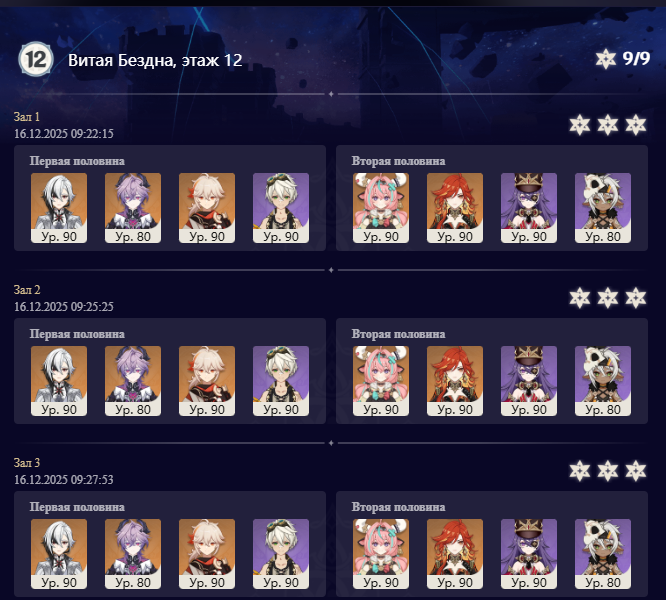
Task: Click Первая половина heading in Зал 3
Action: [77, 507]
